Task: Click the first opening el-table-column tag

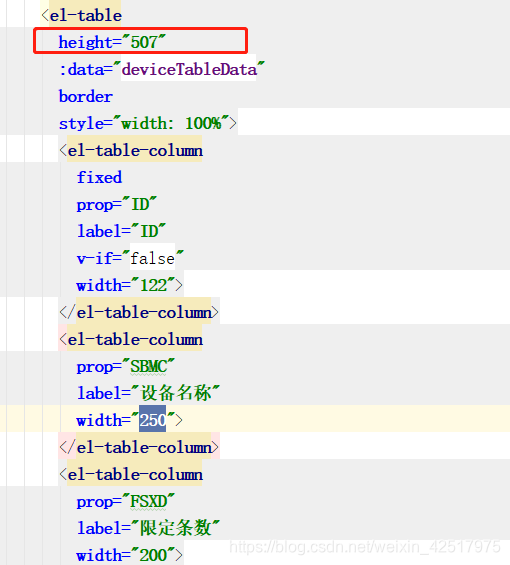Action: [131, 150]
